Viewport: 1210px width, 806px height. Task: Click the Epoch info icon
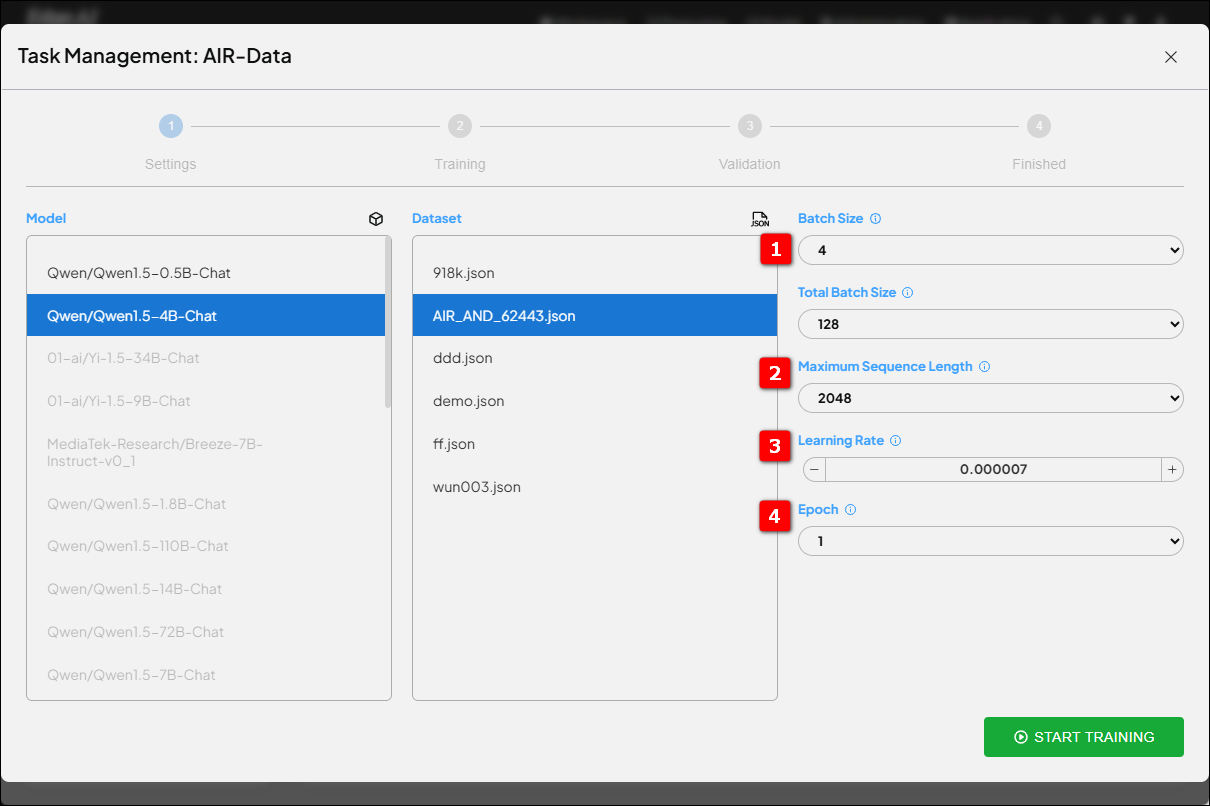[x=850, y=510]
